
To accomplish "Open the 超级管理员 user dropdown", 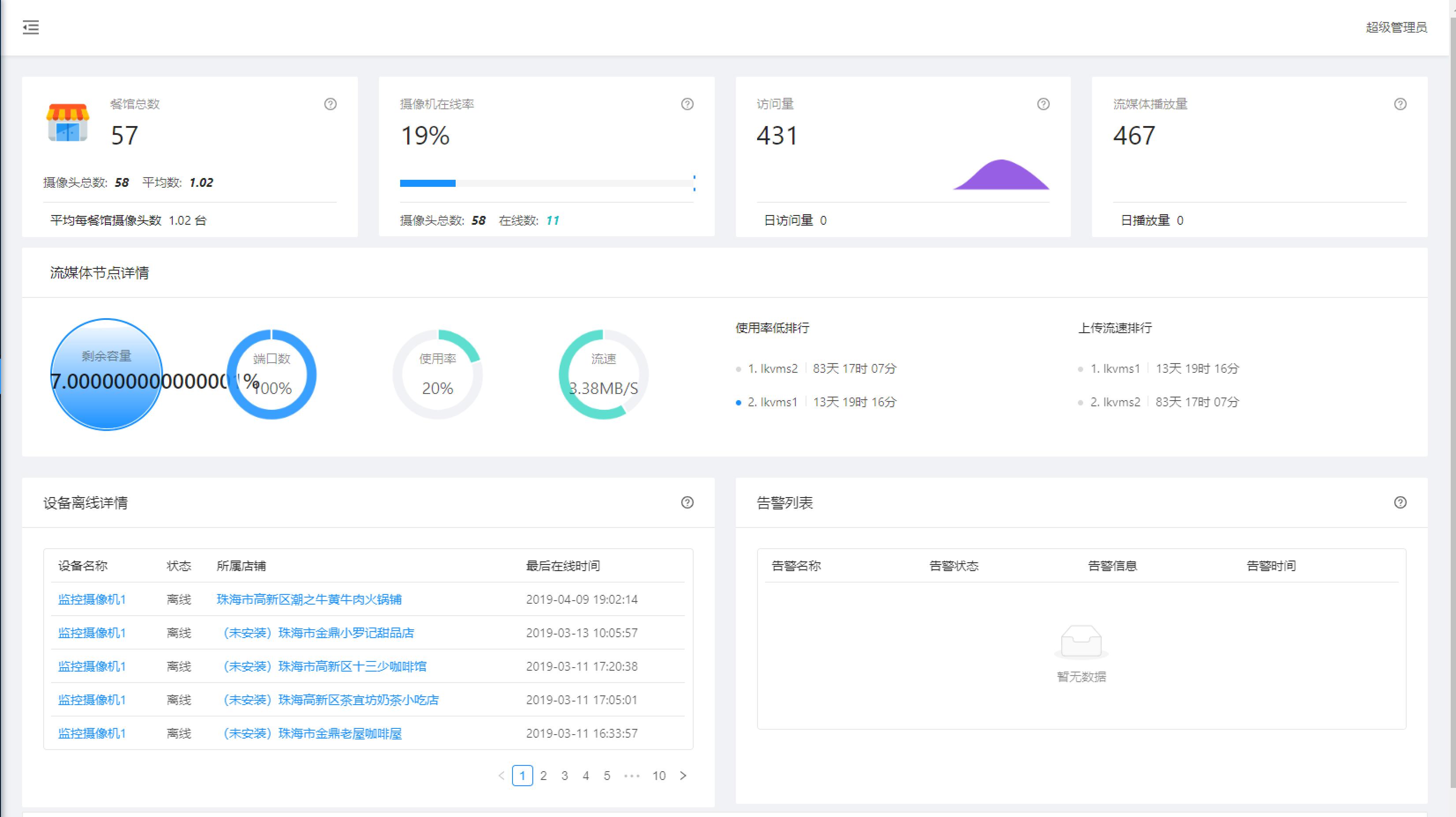I will click(1396, 27).
